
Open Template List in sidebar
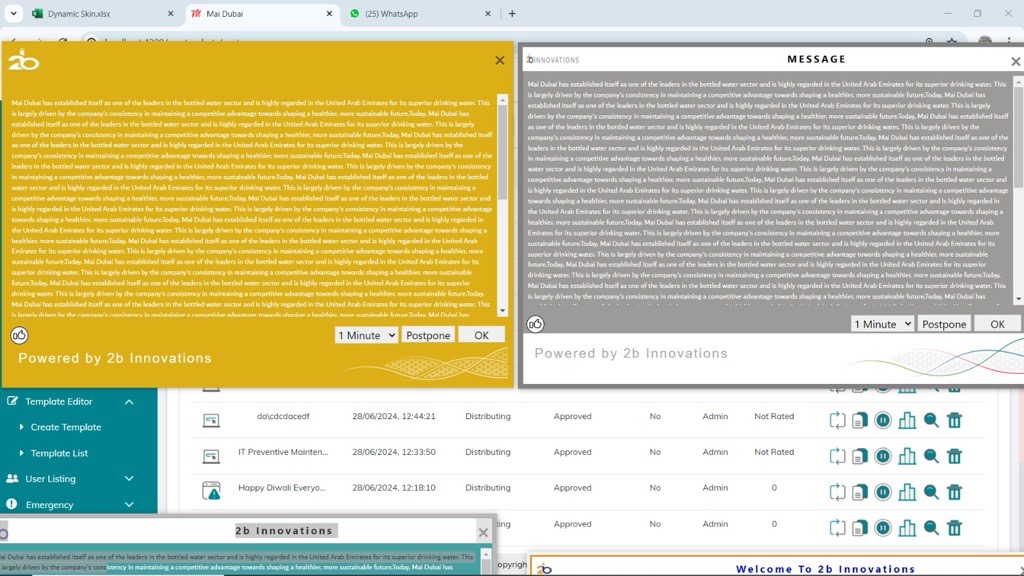(x=59, y=453)
